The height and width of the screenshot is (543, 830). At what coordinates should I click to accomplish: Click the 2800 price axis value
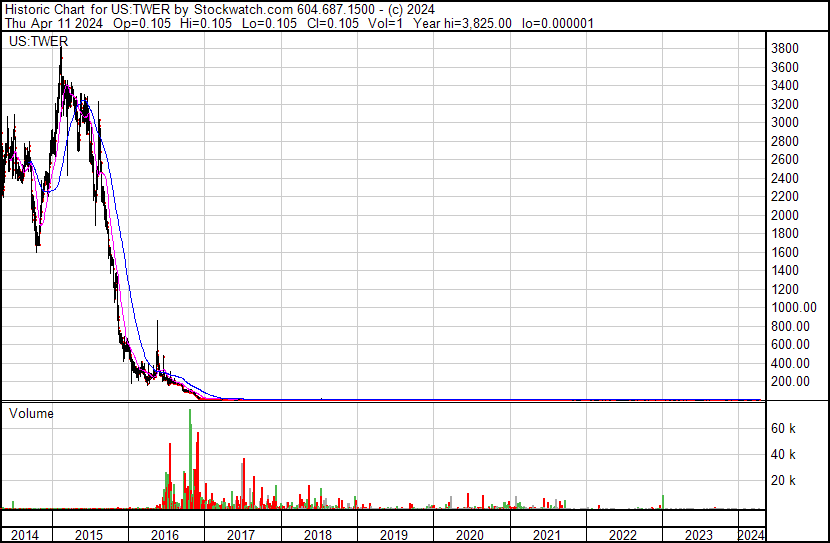[784, 141]
